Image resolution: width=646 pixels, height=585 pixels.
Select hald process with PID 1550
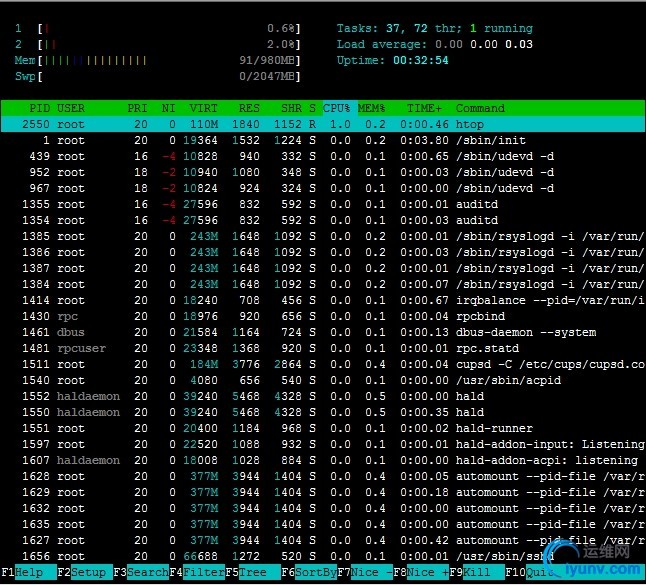(323, 412)
